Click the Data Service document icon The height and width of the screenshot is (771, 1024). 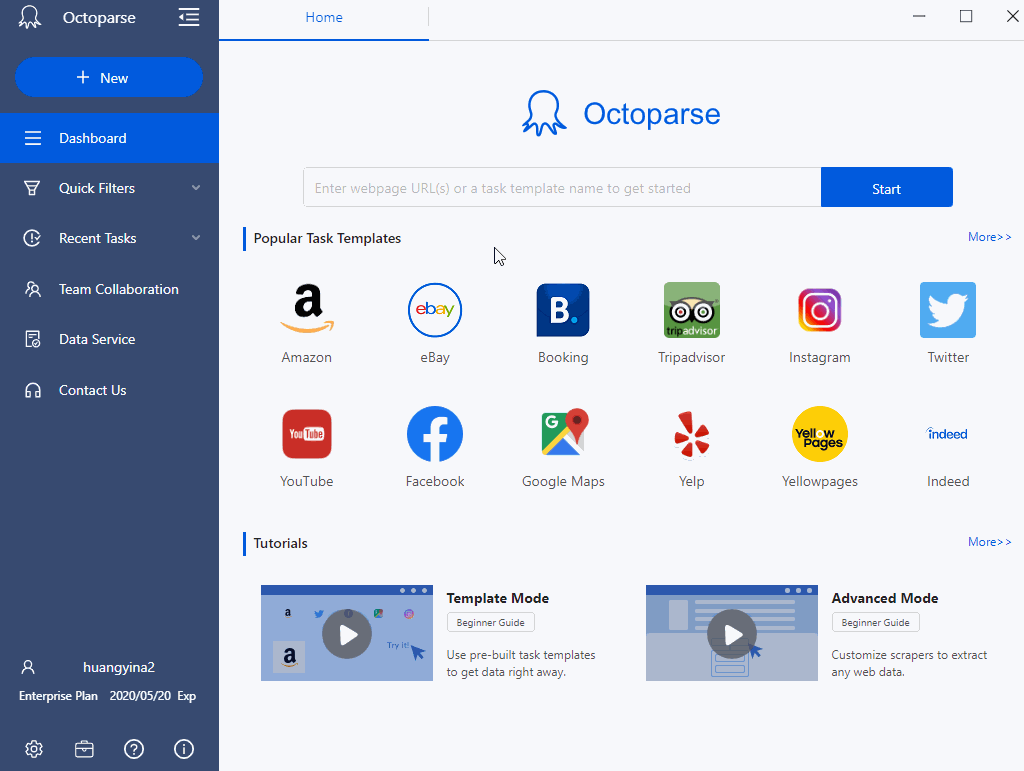pyautogui.click(x=33, y=339)
